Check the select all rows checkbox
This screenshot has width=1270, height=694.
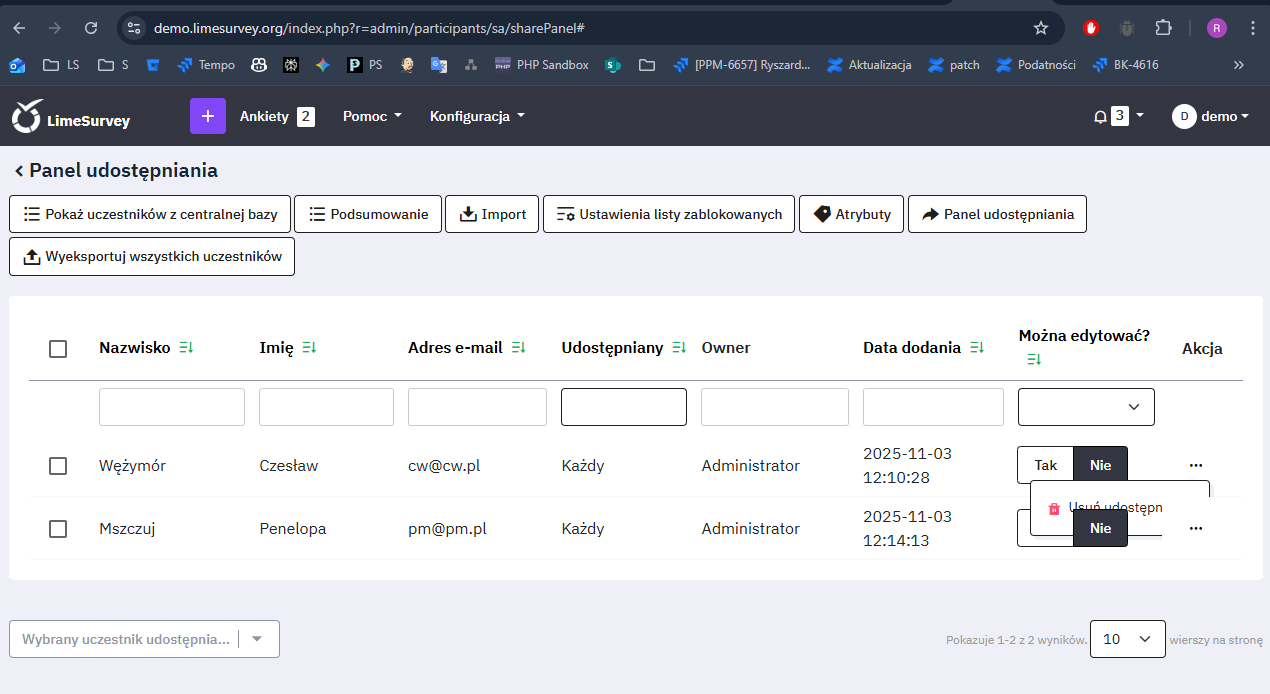58,349
